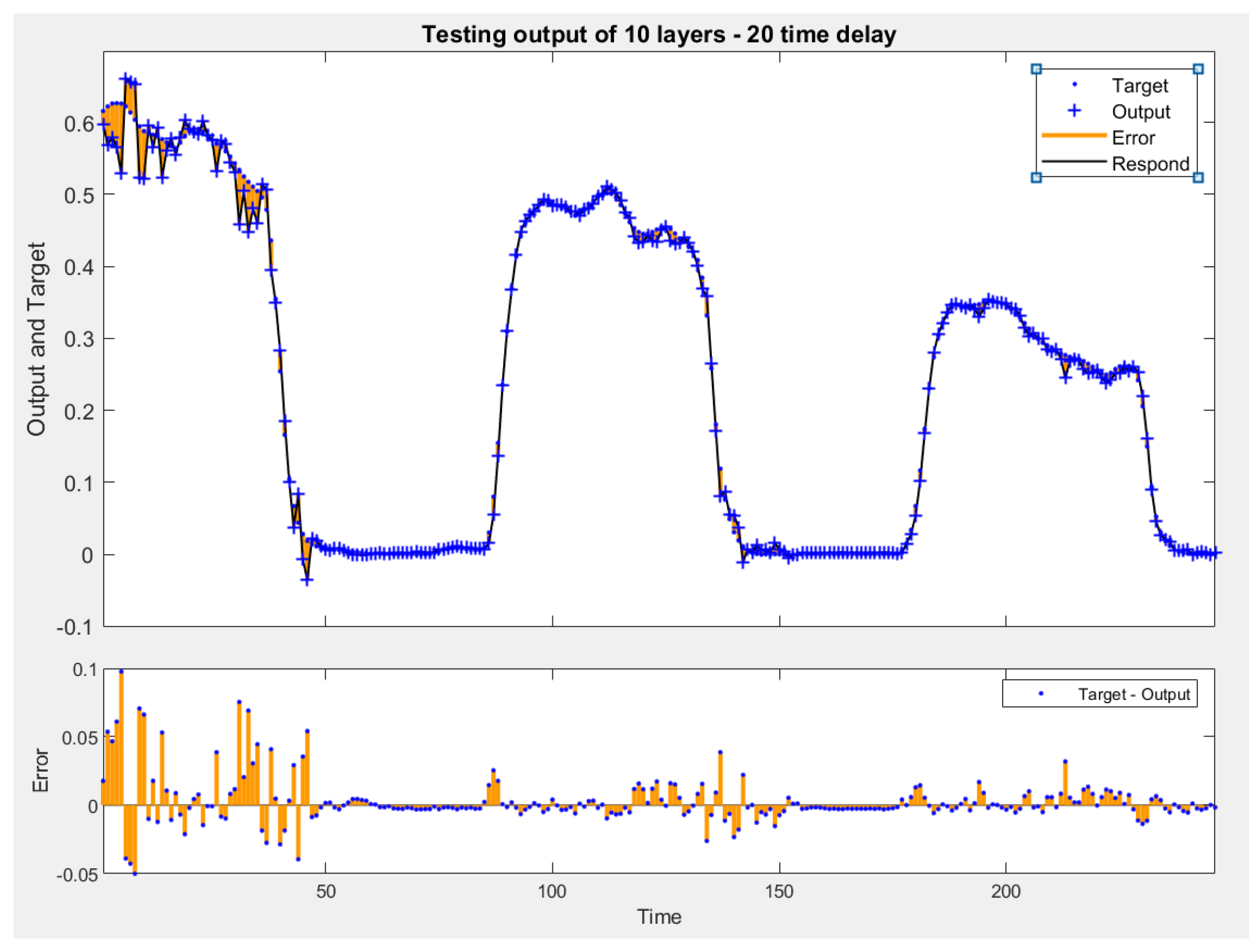Click the 100 tick label on the time axis

552,891
